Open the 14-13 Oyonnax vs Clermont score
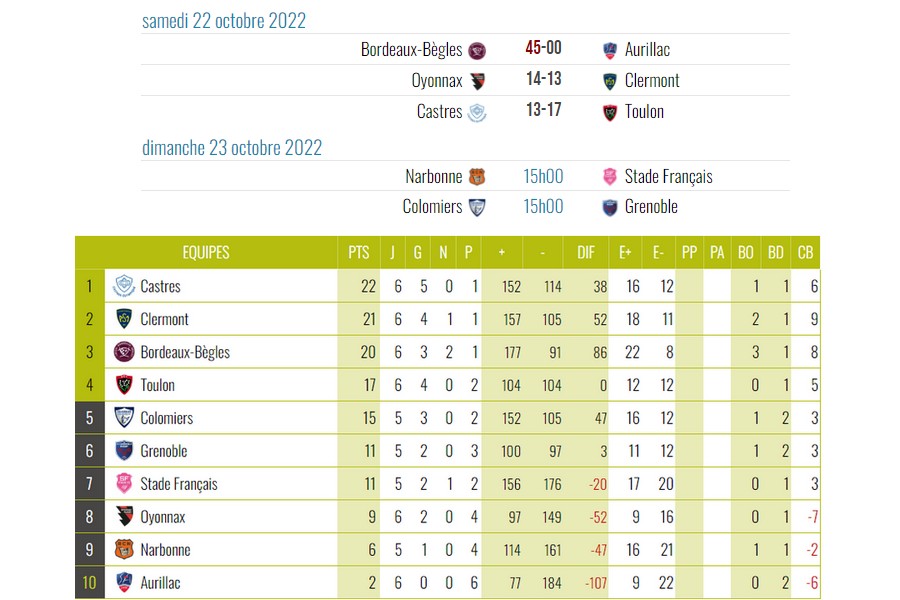Screen dimensions: 900x600 pyautogui.click(x=543, y=80)
